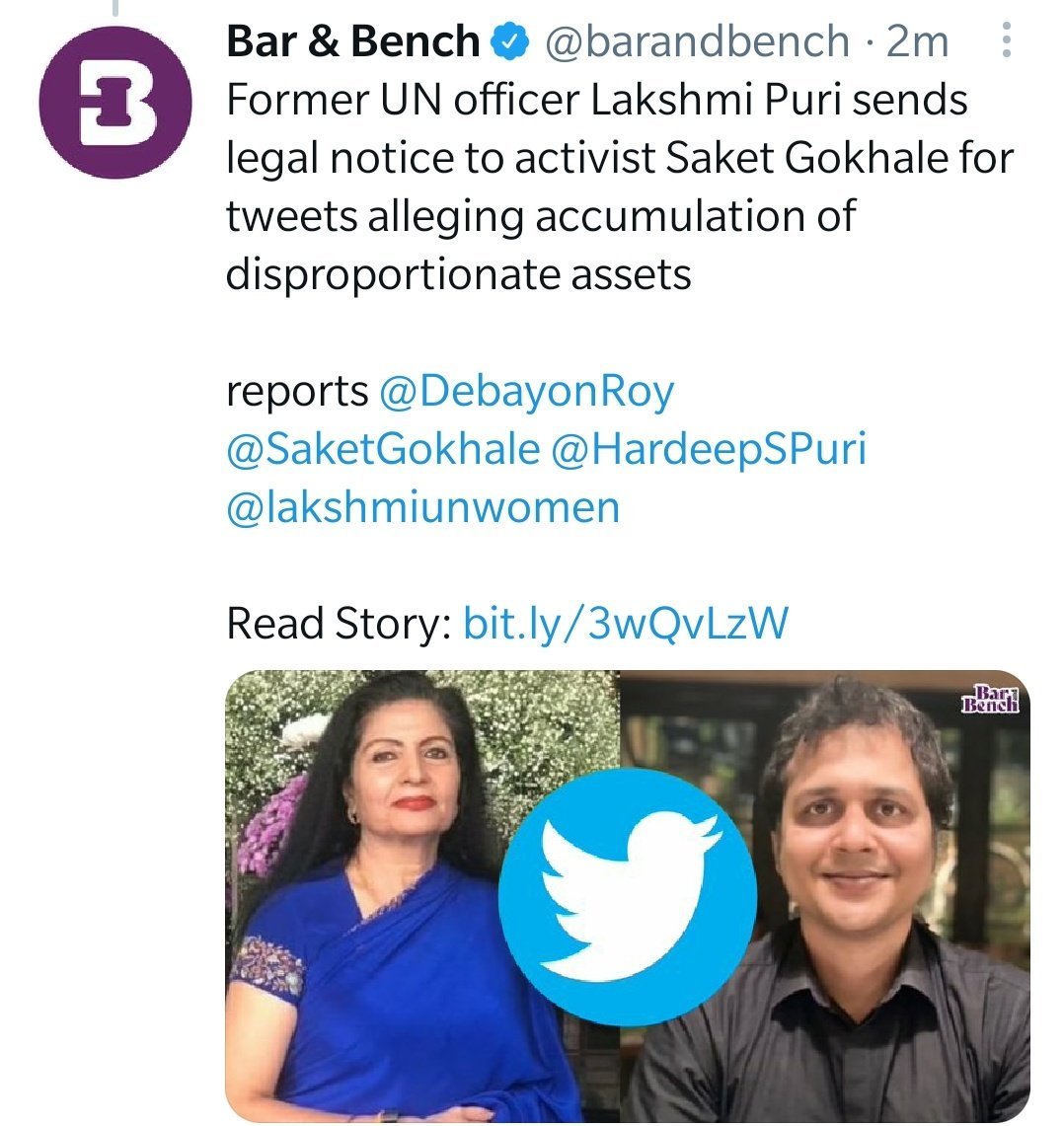Viewport: 1064px width, 1126px height.
Task: Open the @DebayonRoy mention
Action: 527,392
